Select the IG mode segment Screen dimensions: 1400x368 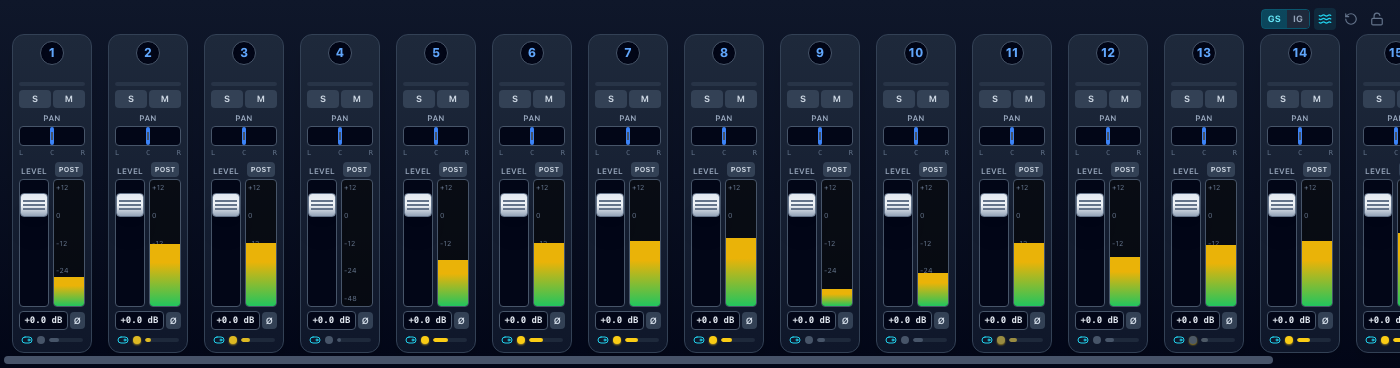(1298, 19)
